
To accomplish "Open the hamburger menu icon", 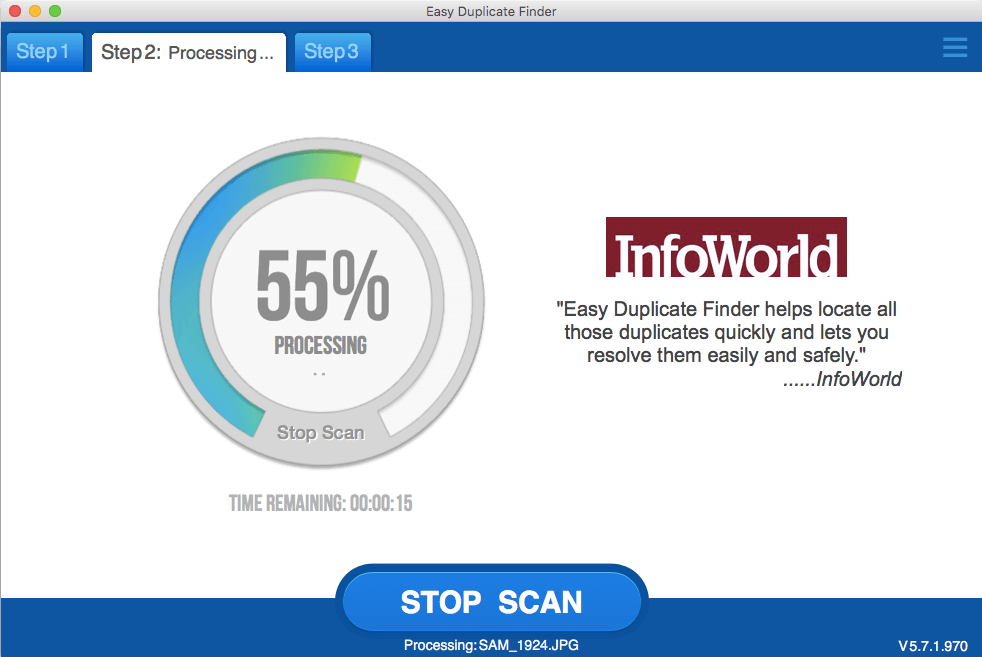I will pos(954,48).
